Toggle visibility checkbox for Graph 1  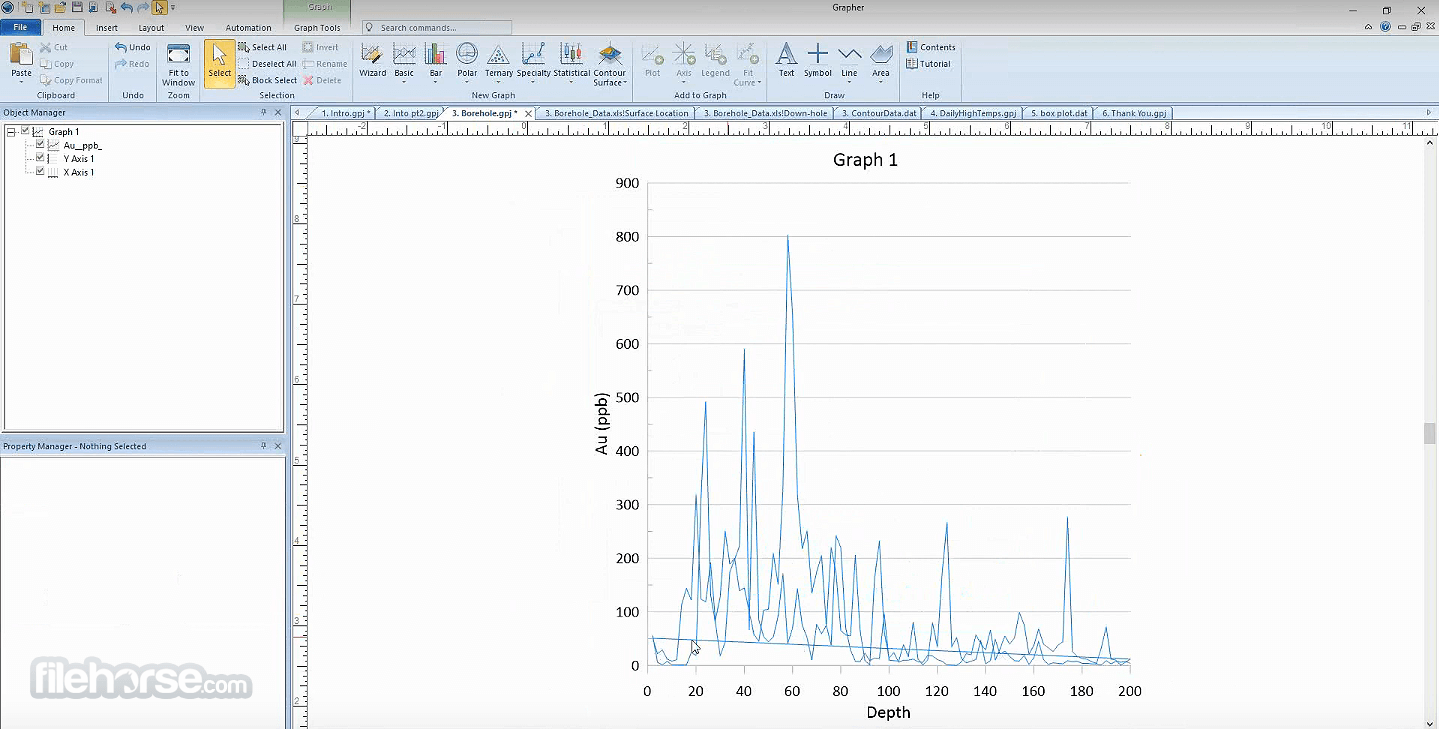tap(25, 131)
